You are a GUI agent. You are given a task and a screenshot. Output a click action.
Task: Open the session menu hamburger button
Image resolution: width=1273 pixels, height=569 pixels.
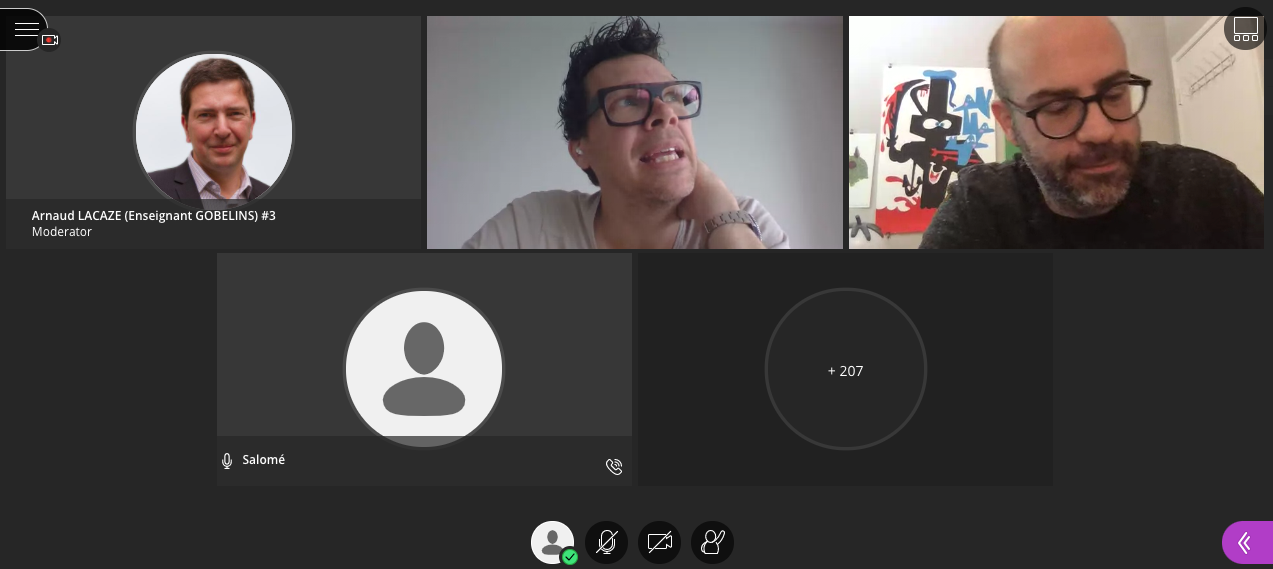[x=24, y=29]
